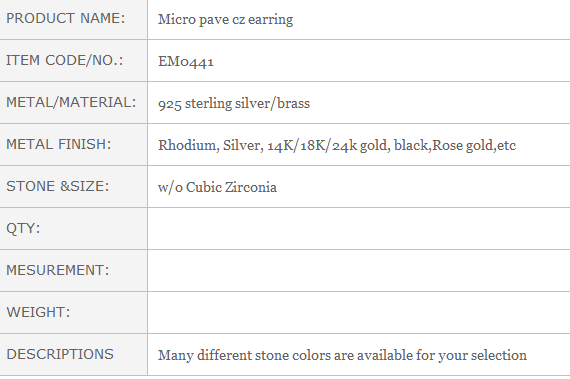Click the PRODUCT NAME label cell

pyautogui.click(x=73, y=19)
